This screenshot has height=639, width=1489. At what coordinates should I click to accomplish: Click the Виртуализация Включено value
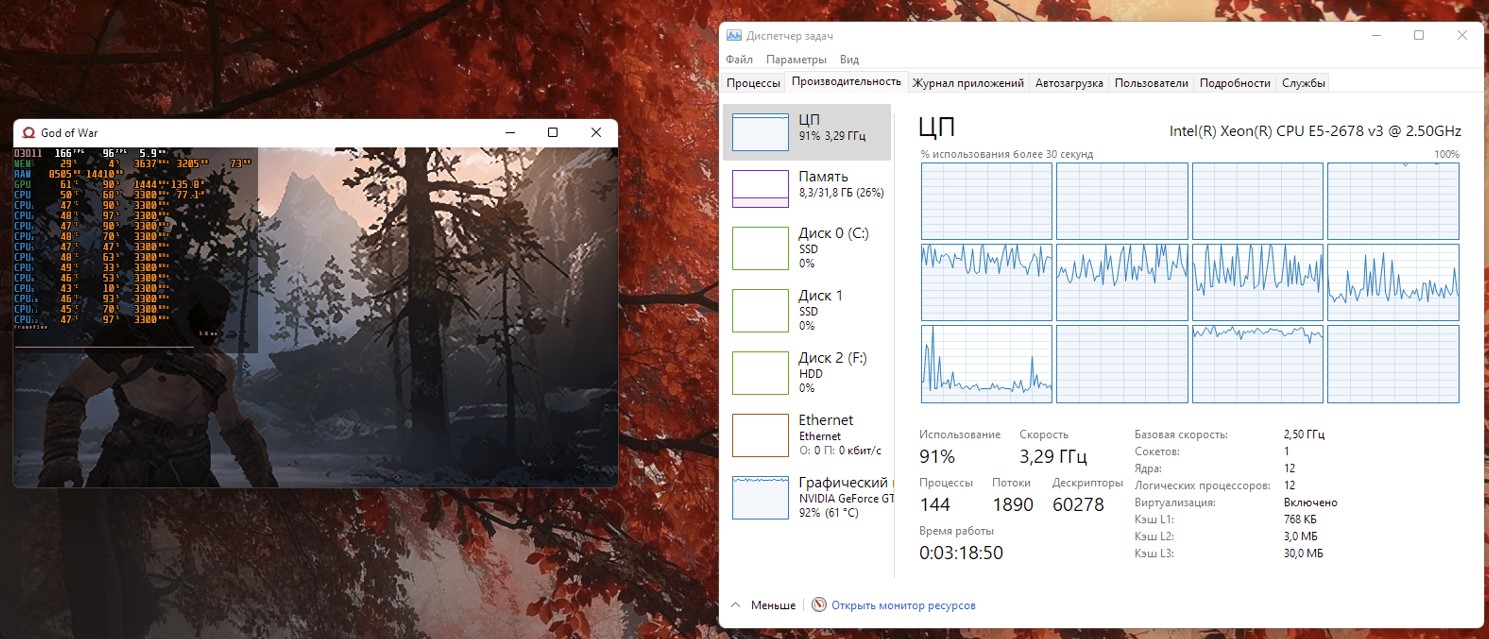pos(1310,502)
